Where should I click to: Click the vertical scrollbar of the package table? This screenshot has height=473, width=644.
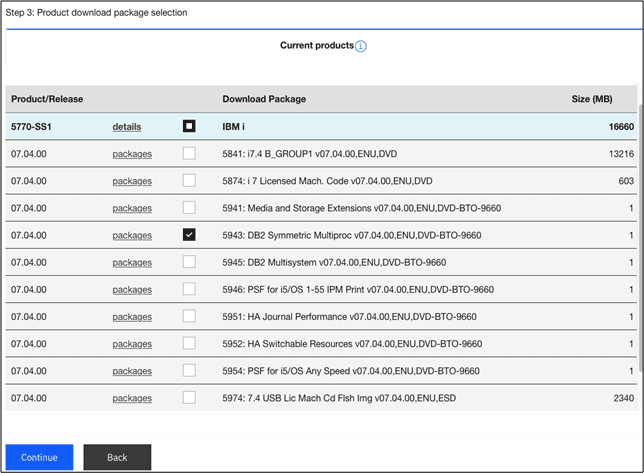point(640,250)
